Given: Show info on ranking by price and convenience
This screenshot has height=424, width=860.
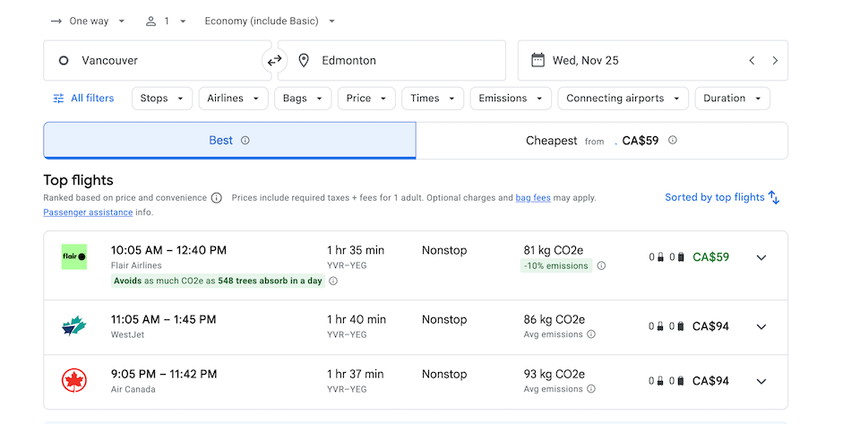Looking at the screenshot, I should point(217,198).
